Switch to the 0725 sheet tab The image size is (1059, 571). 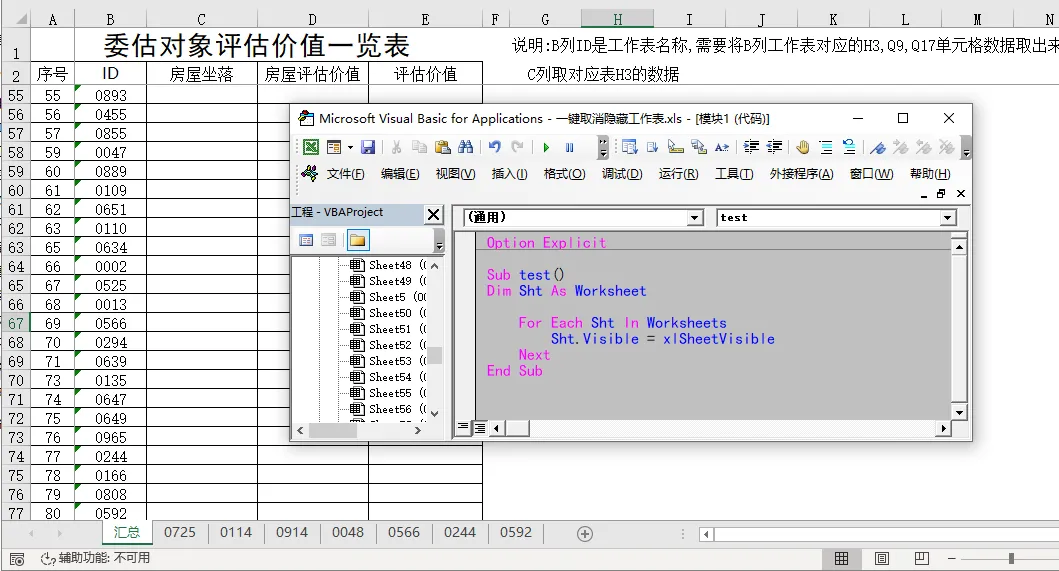pyautogui.click(x=180, y=532)
